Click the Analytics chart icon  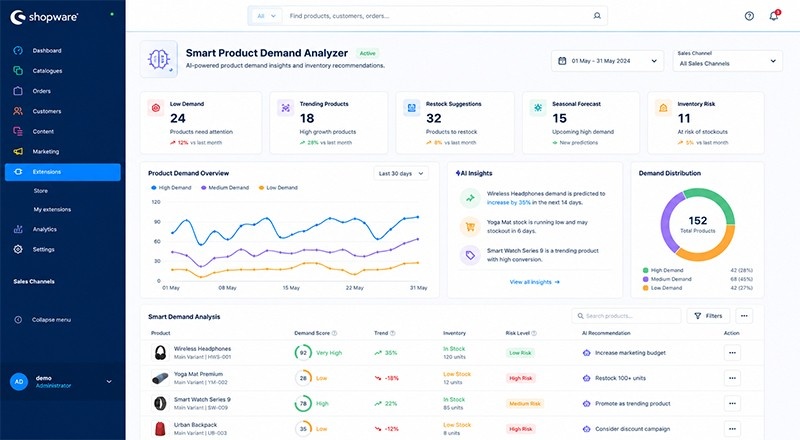[x=18, y=229]
